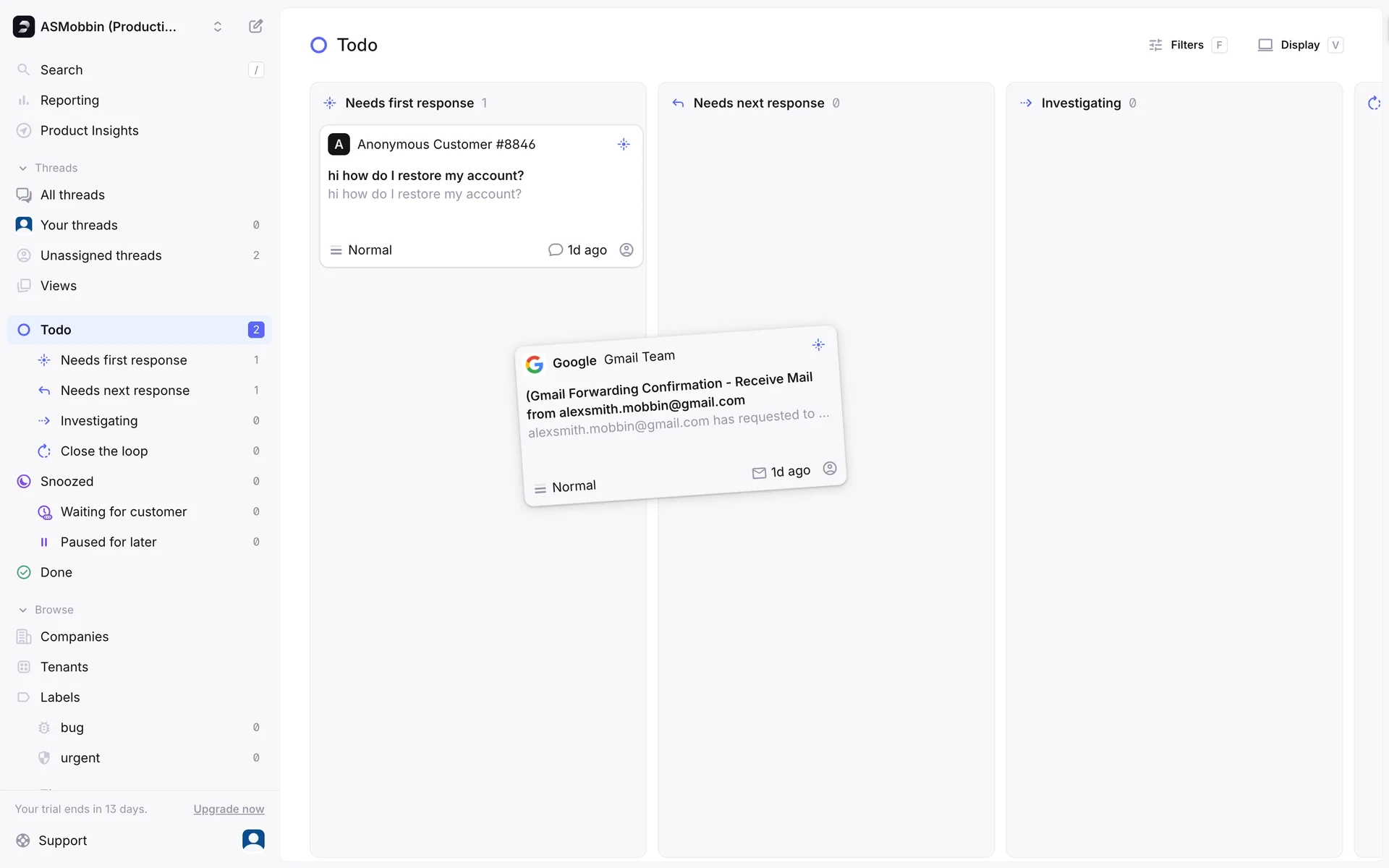Select the urgent label
Viewport: 1389px width, 868px height.
[x=80, y=758]
